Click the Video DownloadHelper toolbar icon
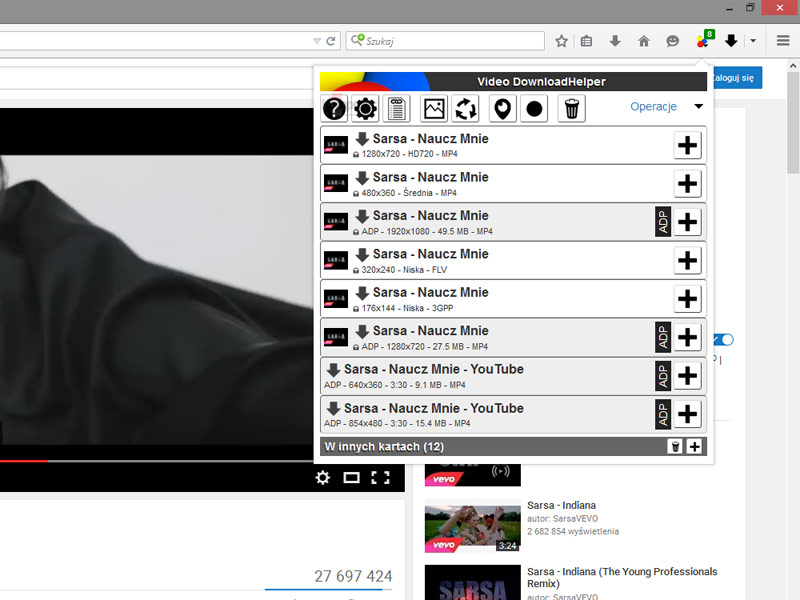This screenshot has height=600, width=800. (x=704, y=40)
